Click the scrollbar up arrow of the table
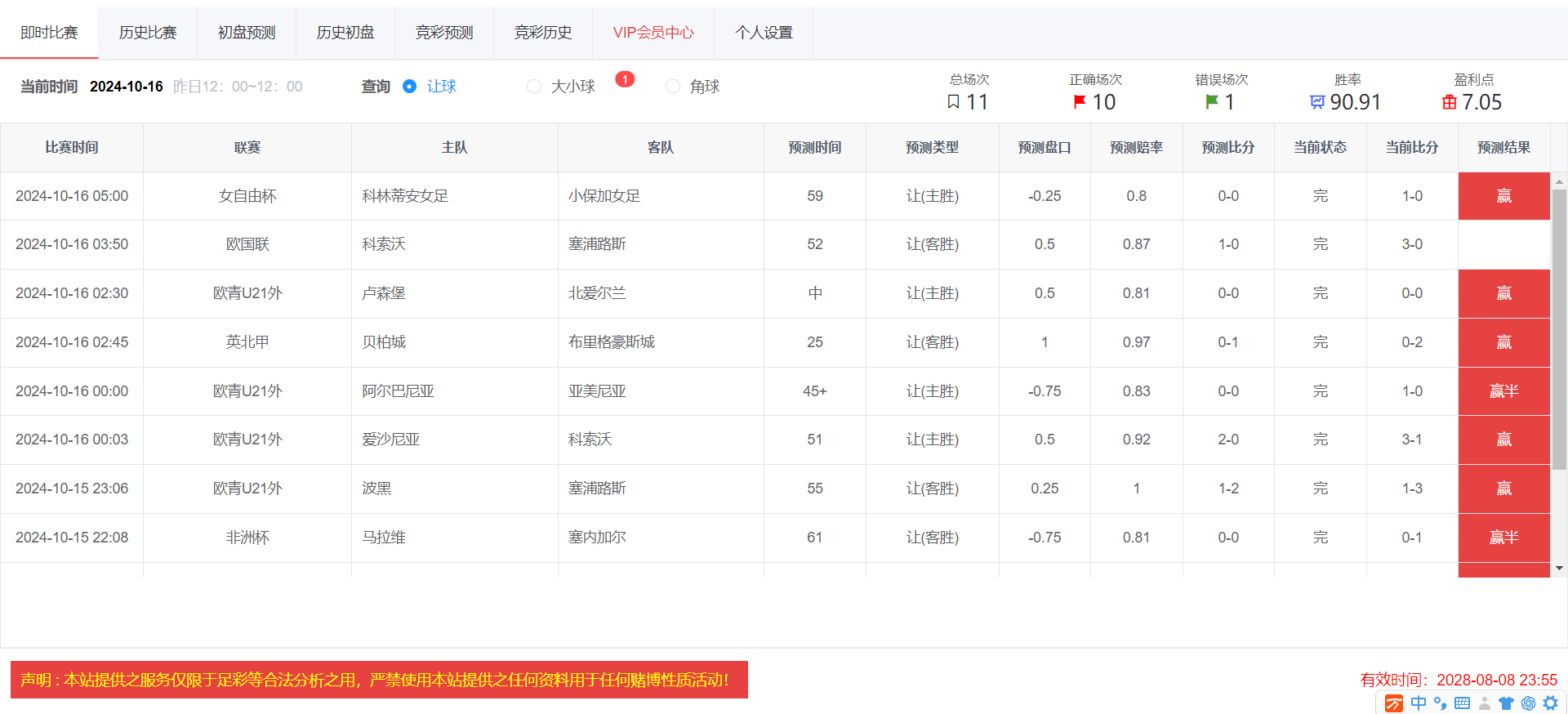The width and height of the screenshot is (1568, 714). click(1559, 181)
